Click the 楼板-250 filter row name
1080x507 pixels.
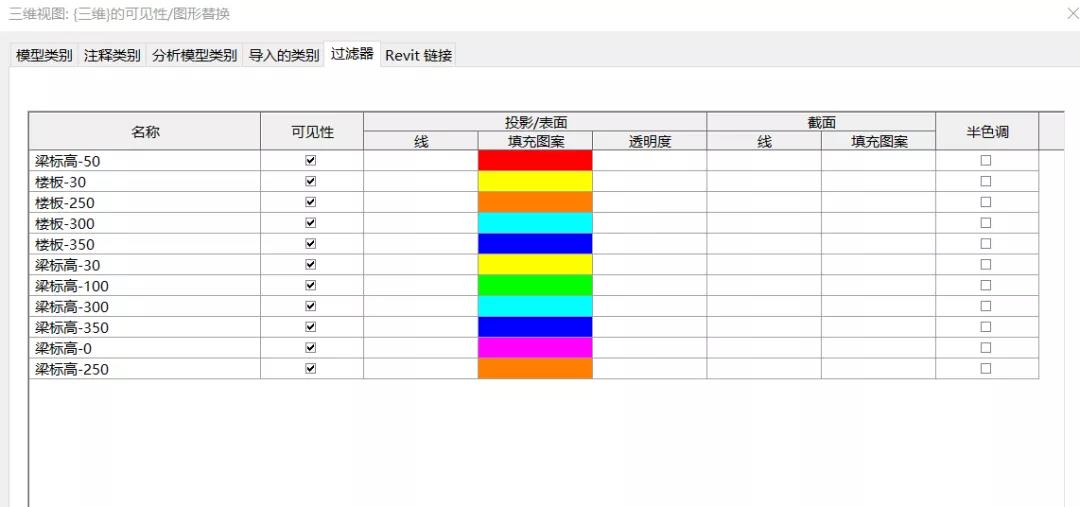(65, 203)
